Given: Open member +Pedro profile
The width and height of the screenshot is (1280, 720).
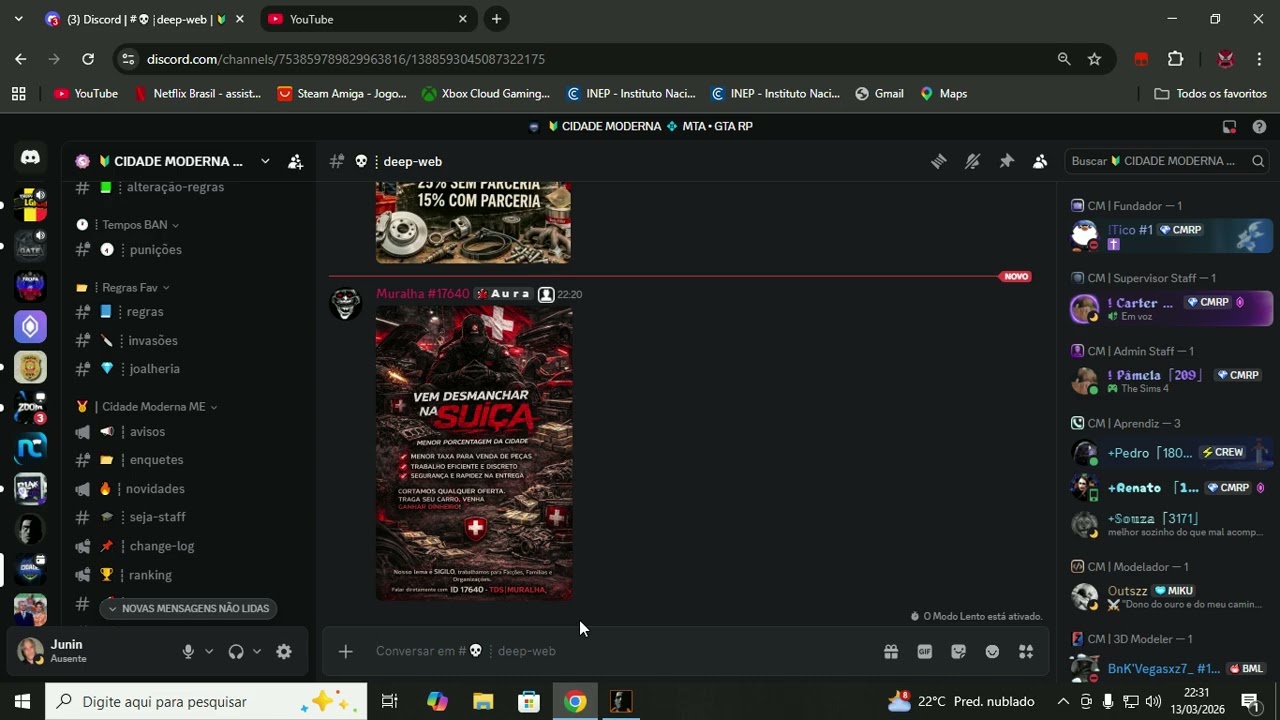Looking at the screenshot, I should point(1170,453).
